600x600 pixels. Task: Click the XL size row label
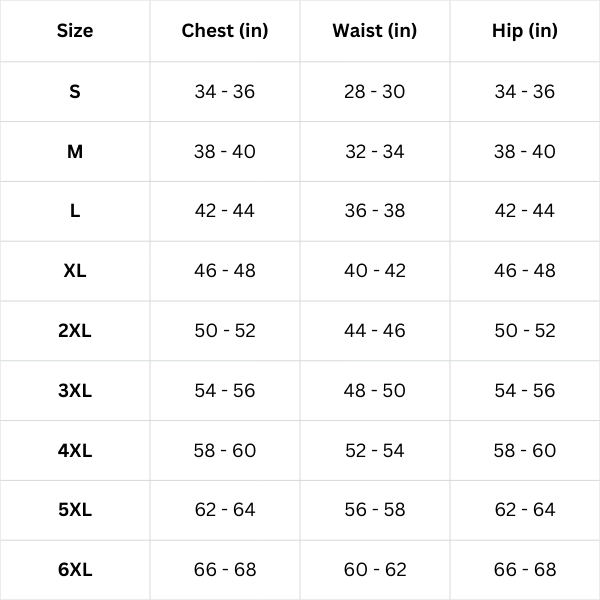click(x=75, y=271)
